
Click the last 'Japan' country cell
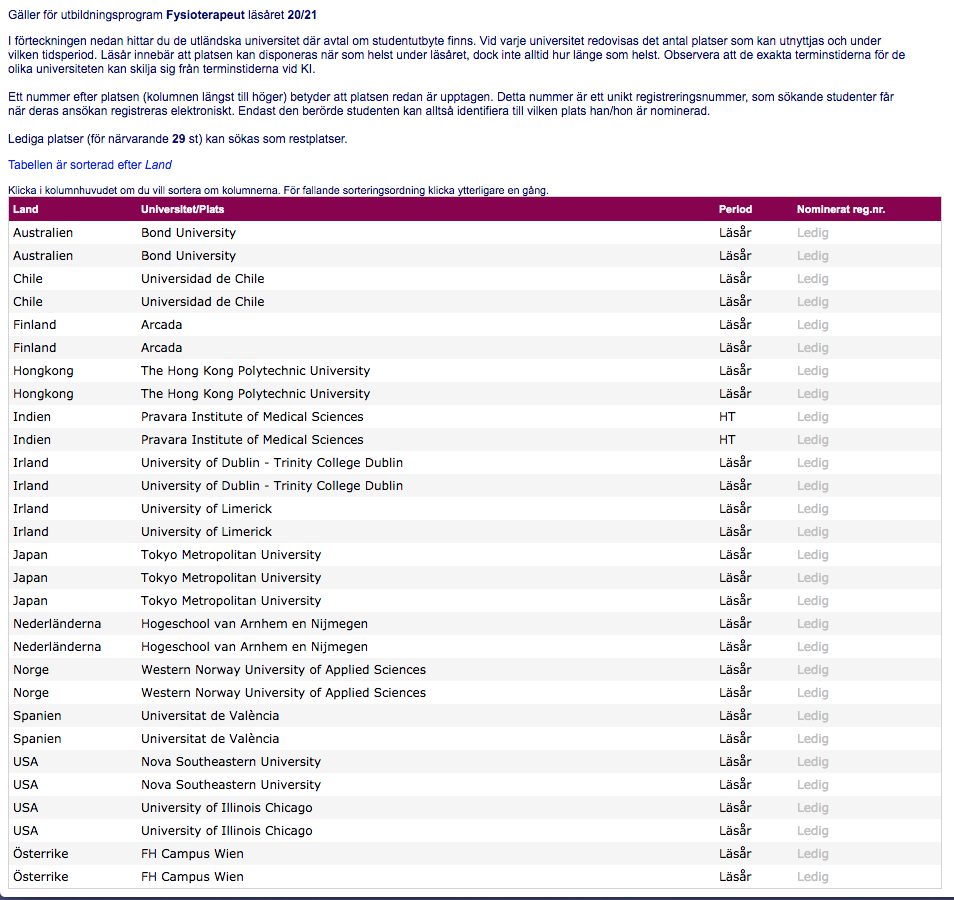pyautogui.click(x=30, y=601)
